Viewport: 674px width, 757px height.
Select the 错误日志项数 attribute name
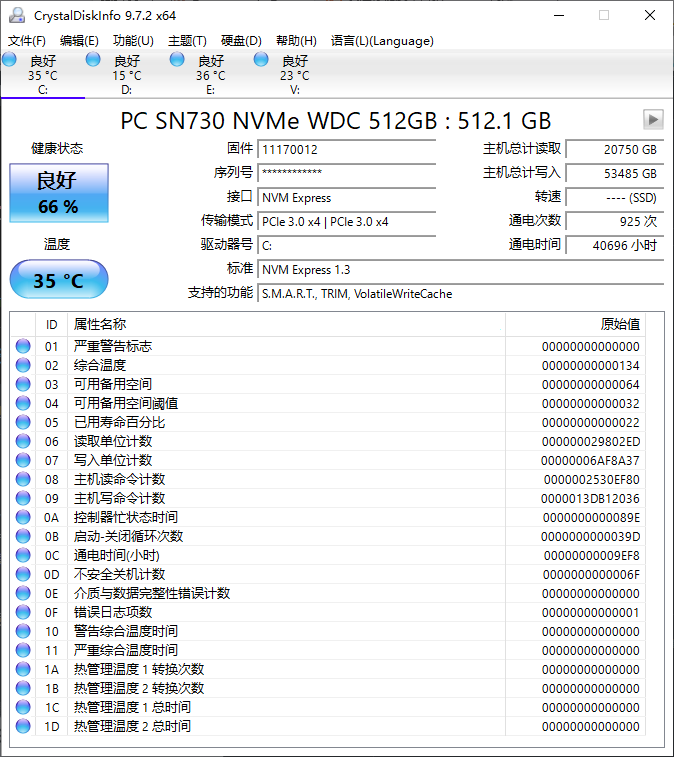(x=113, y=612)
